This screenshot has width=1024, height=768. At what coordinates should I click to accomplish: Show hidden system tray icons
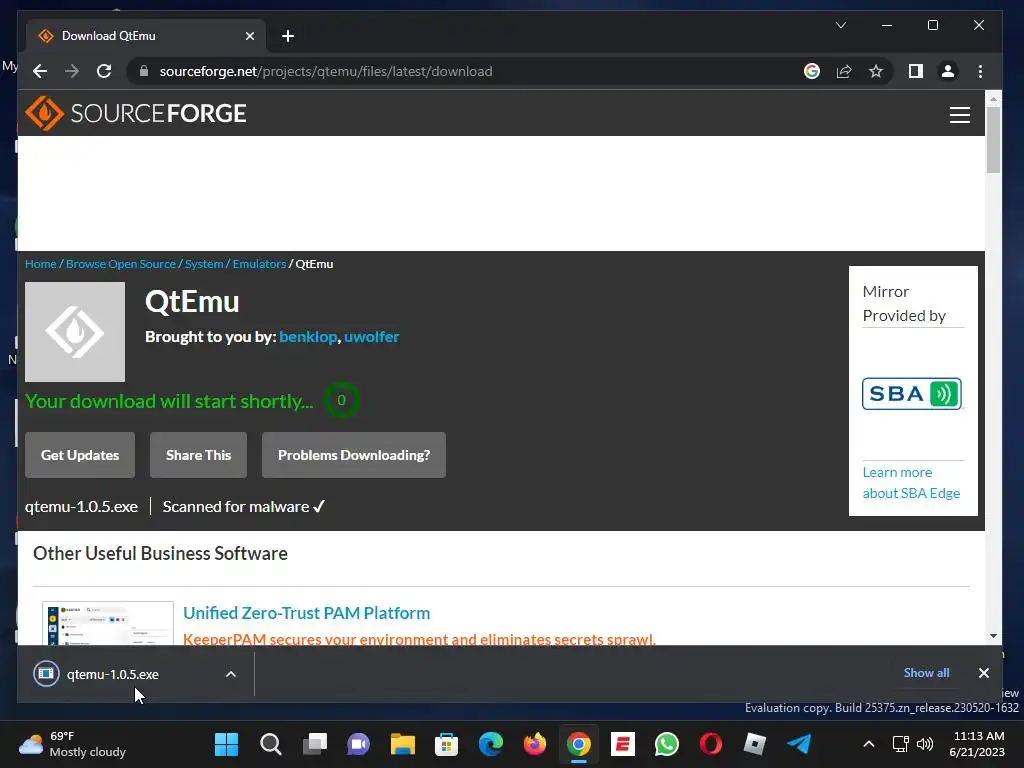click(x=869, y=744)
